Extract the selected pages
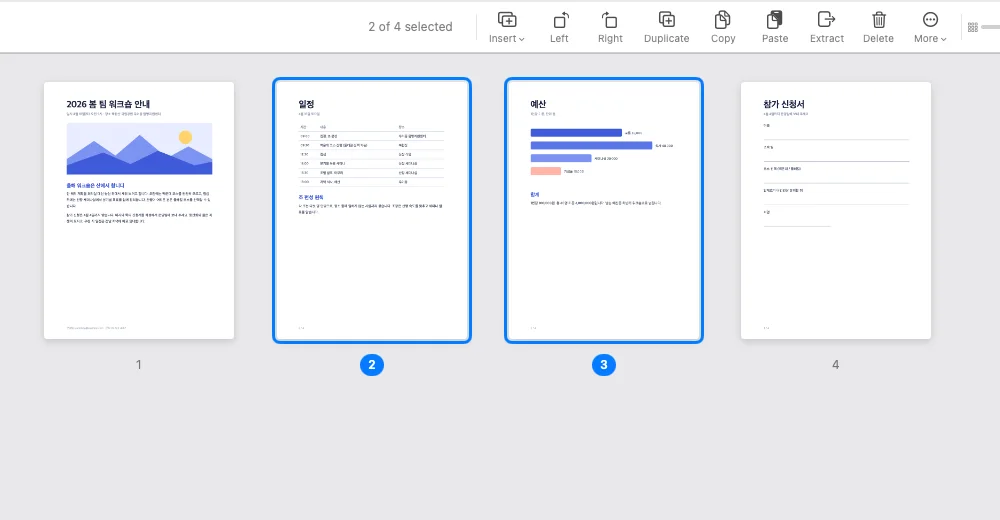 (x=827, y=27)
